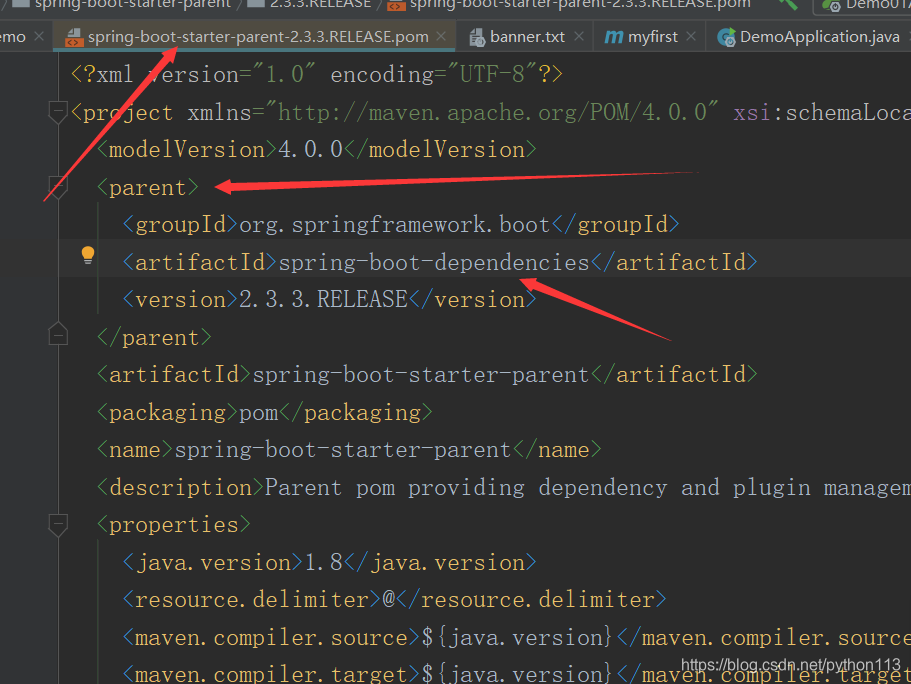Close the banner.txt tab
This screenshot has width=911, height=684.
click(579, 36)
